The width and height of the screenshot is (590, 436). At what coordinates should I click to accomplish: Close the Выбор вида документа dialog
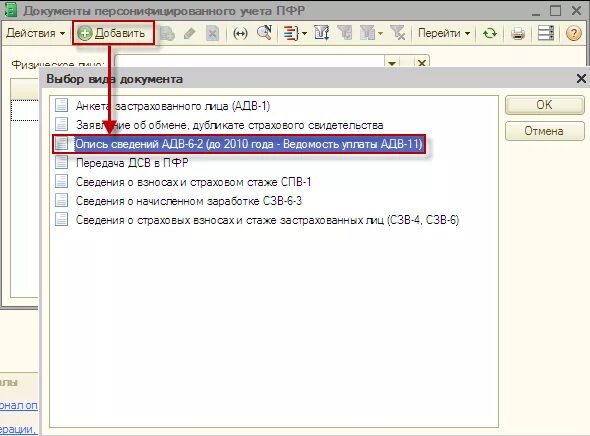pyautogui.click(x=581, y=79)
